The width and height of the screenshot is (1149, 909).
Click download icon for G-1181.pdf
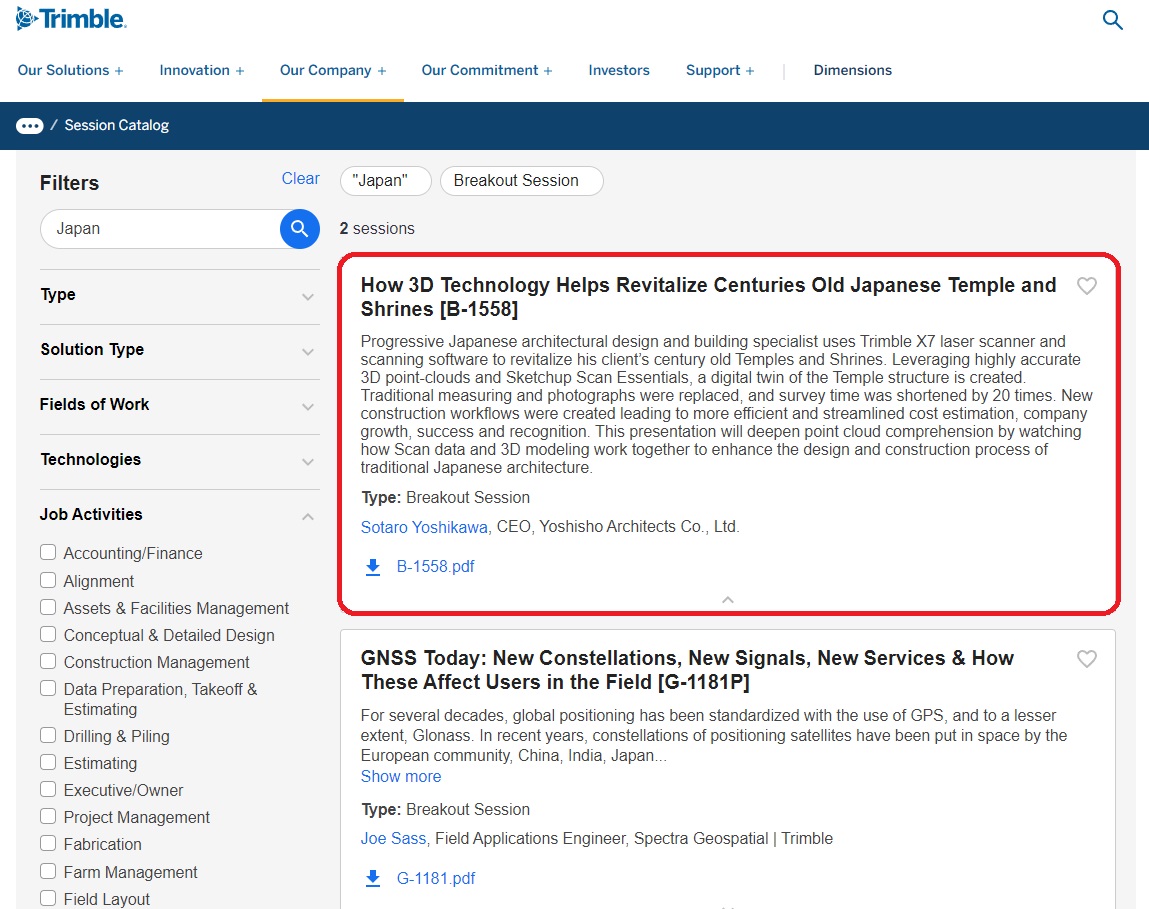[x=373, y=878]
